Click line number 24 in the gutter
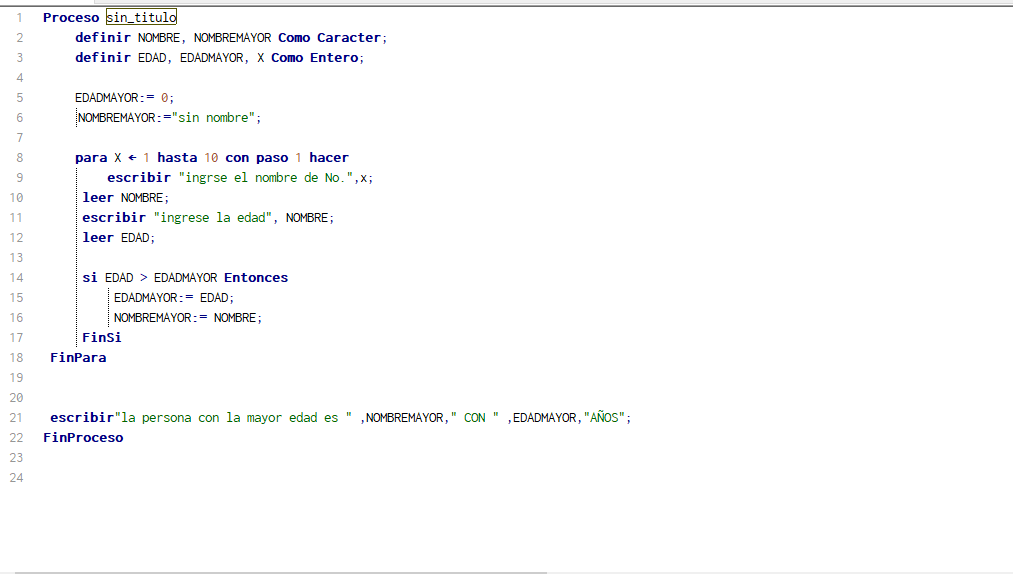The height and width of the screenshot is (574, 1013). click(16, 478)
